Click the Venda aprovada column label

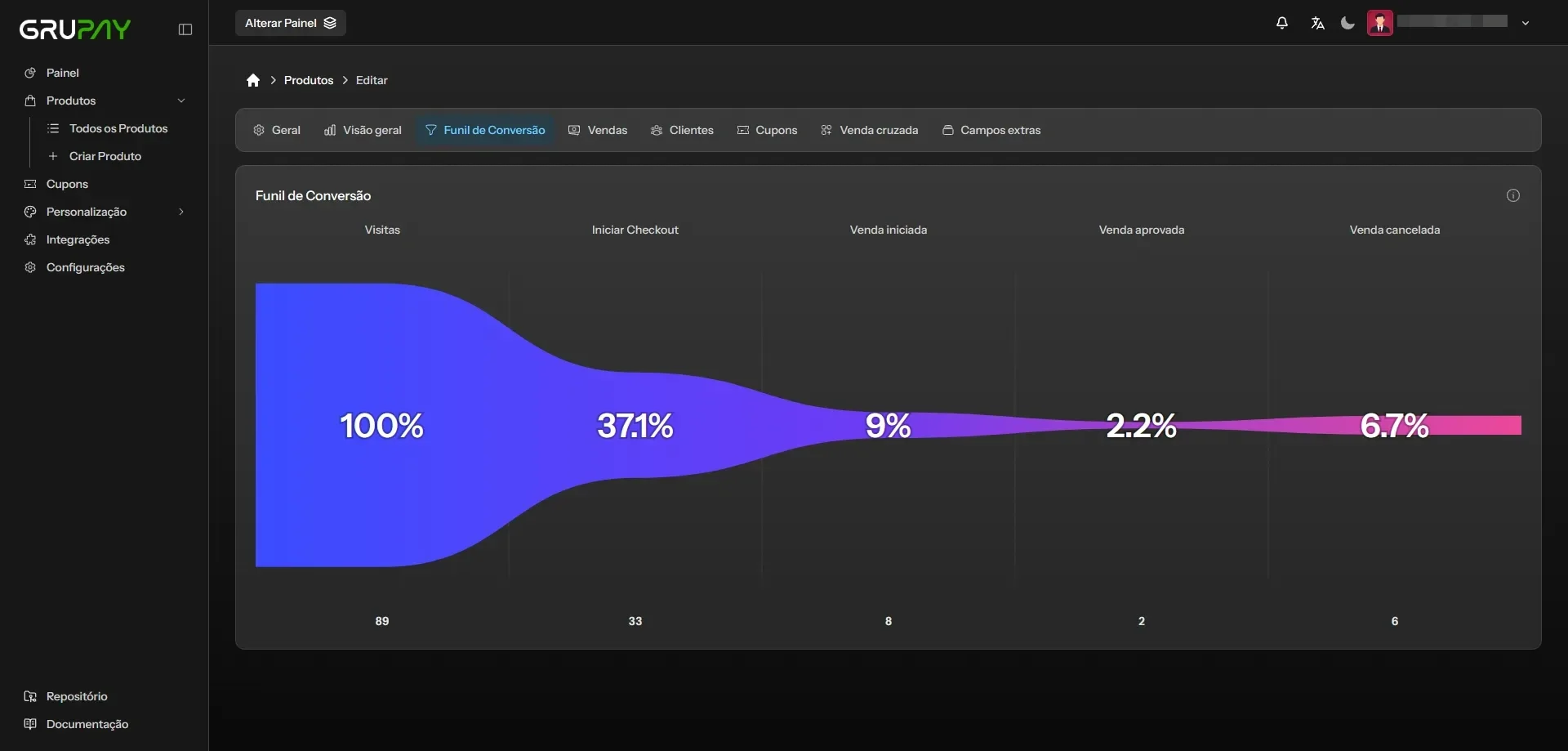1142,230
